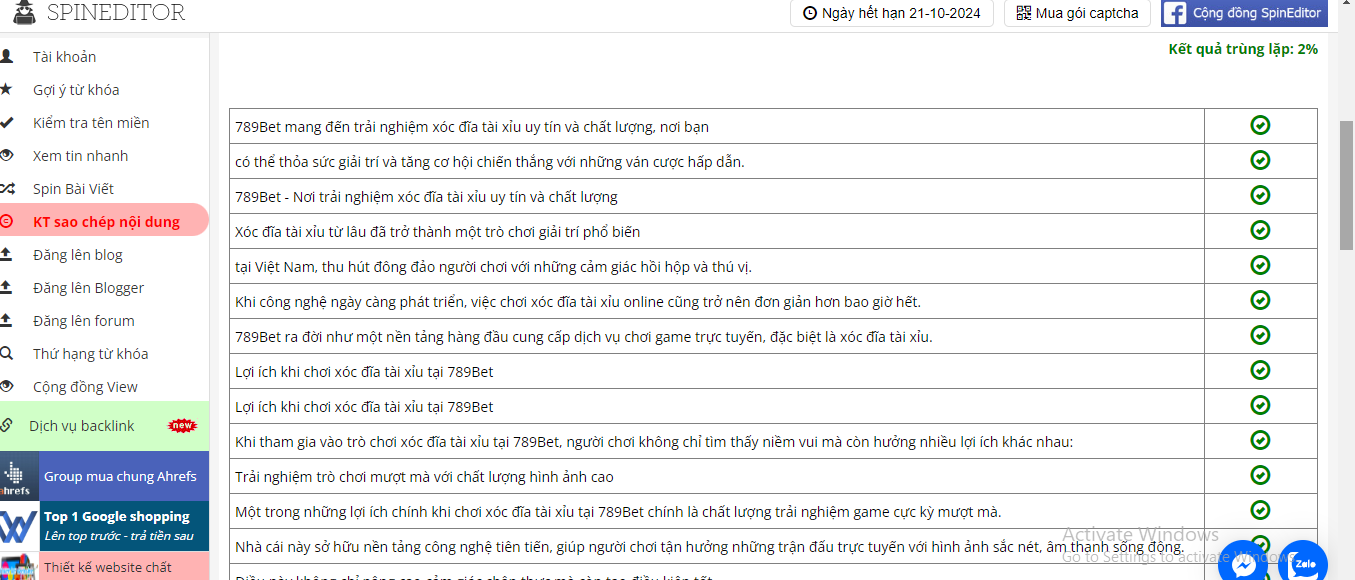The image size is (1355, 580).
Task: Select KT sao chép nội dung
Action: (x=106, y=222)
